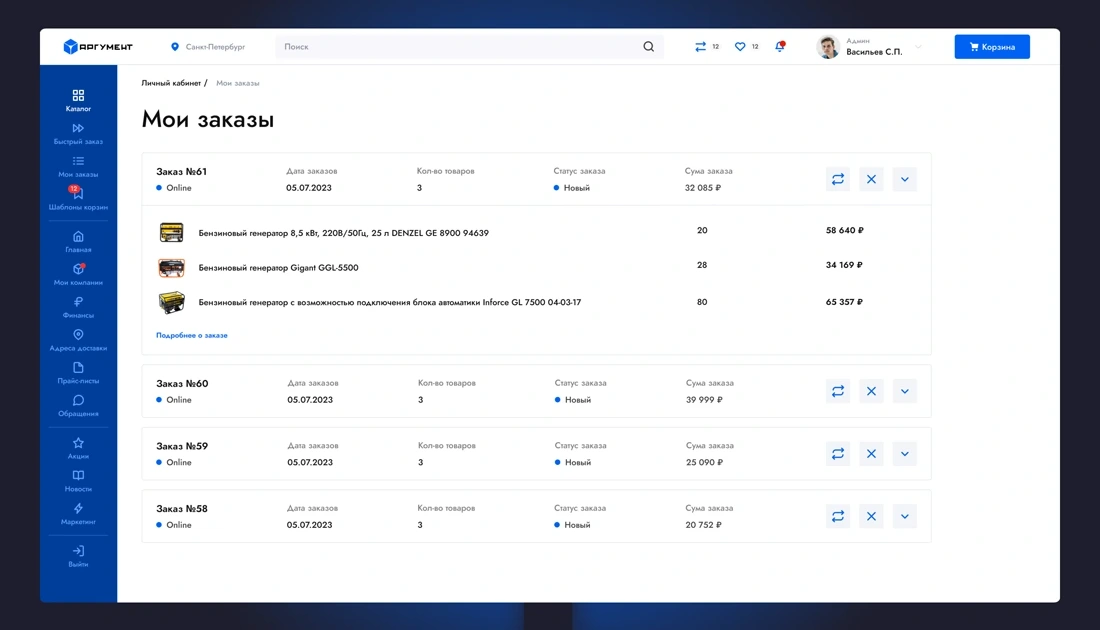The image size is (1100, 630).
Task: Open DENZEL GE 8900 generator thumbnail
Action: coord(171,232)
